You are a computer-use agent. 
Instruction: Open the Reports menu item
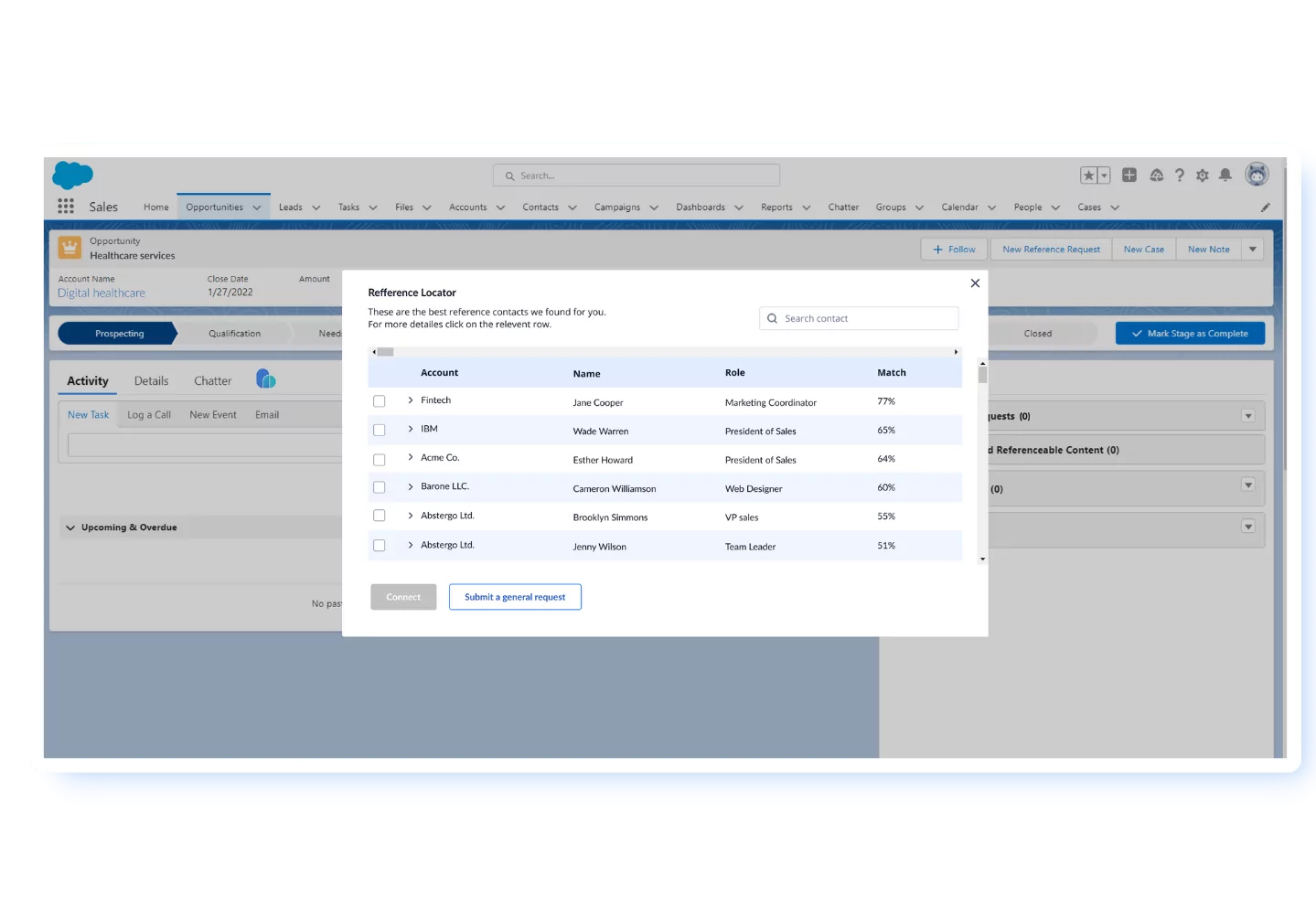(x=777, y=208)
